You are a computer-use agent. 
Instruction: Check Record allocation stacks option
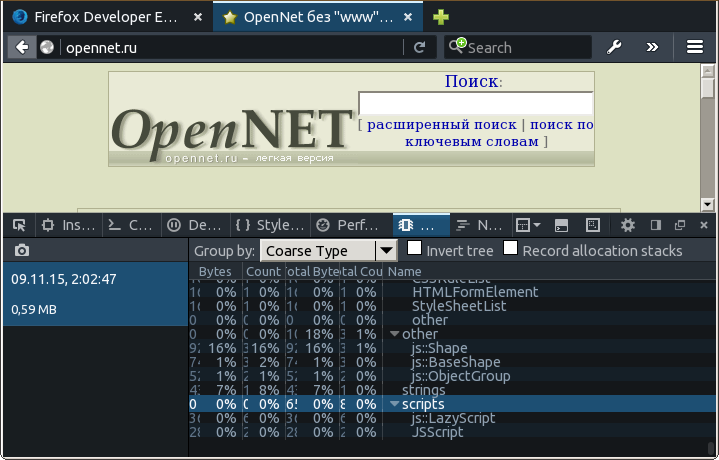pyautogui.click(x=511, y=249)
